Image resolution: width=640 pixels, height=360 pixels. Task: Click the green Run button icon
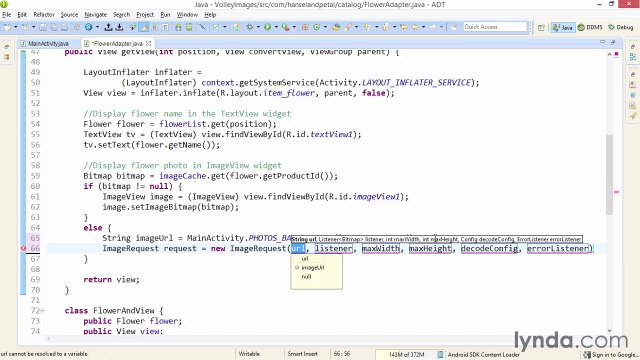pyautogui.click(x=267, y=27)
